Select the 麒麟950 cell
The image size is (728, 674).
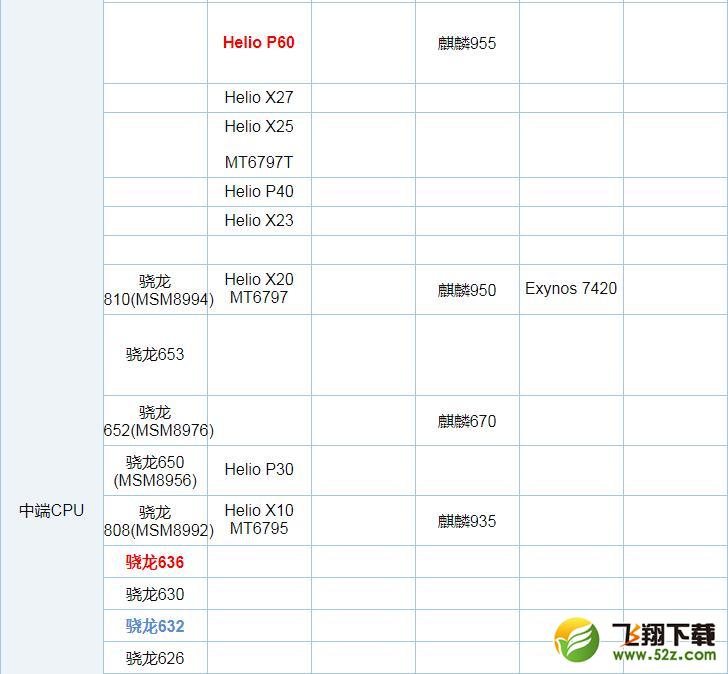coord(467,290)
